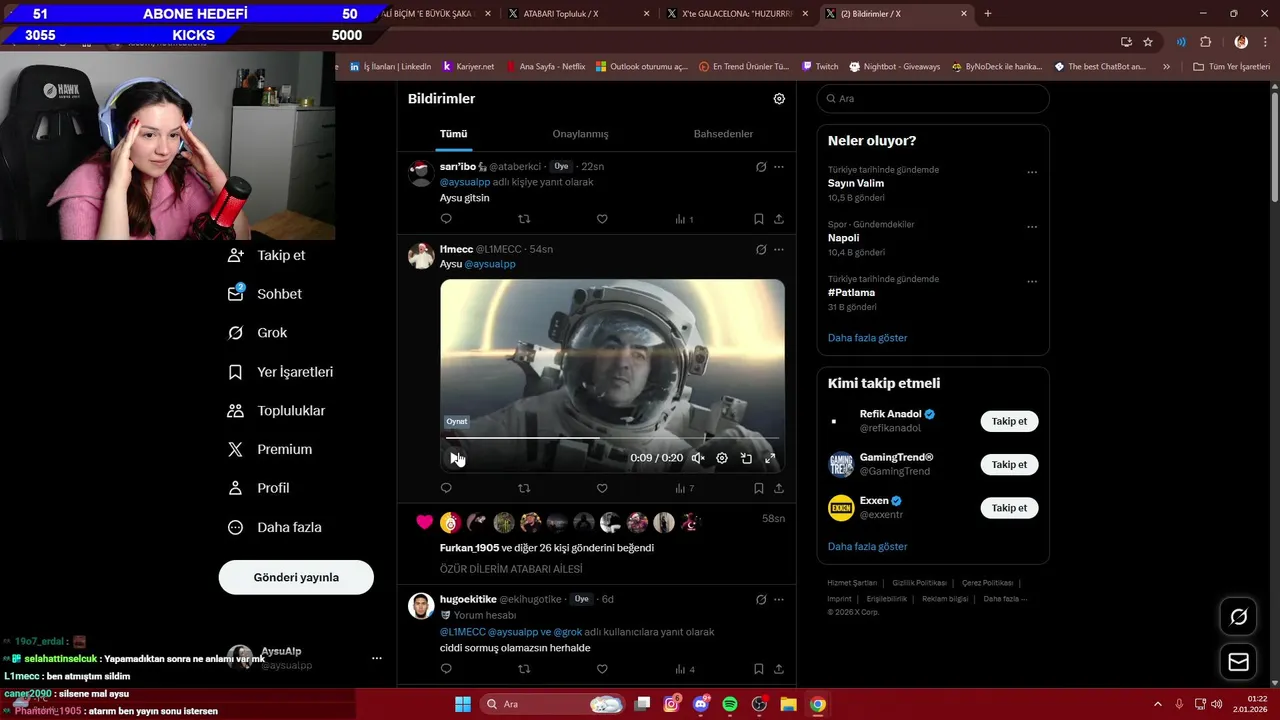Expand Daha fazla menu
Image resolution: width=1280 pixels, height=720 pixels.
coord(275,527)
